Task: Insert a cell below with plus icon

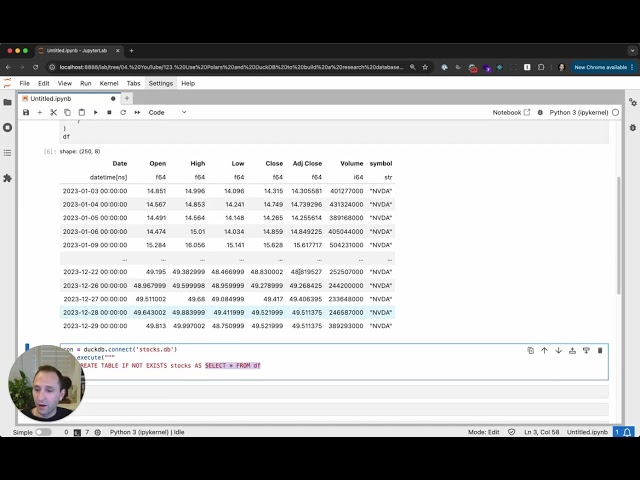Action: click(x=40, y=112)
